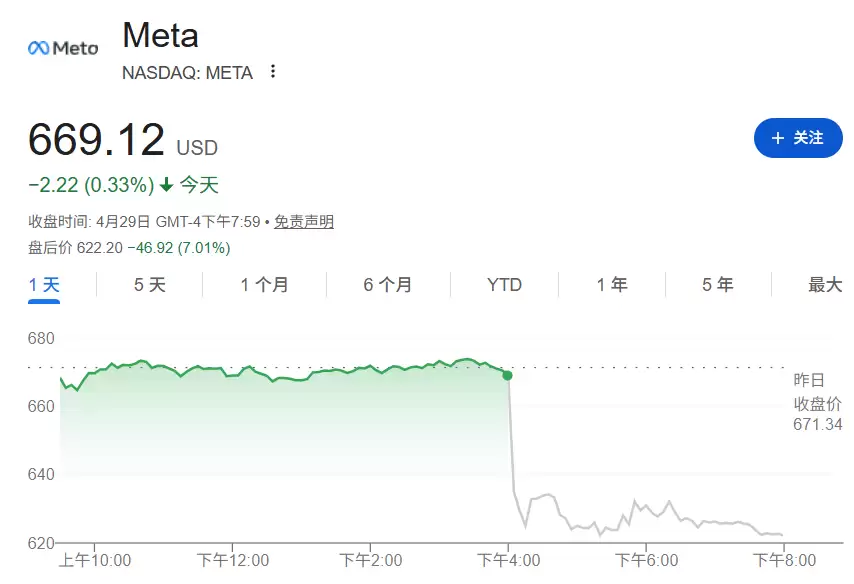
Task: Click the Meta logo icon
Action: pos(62,48)
